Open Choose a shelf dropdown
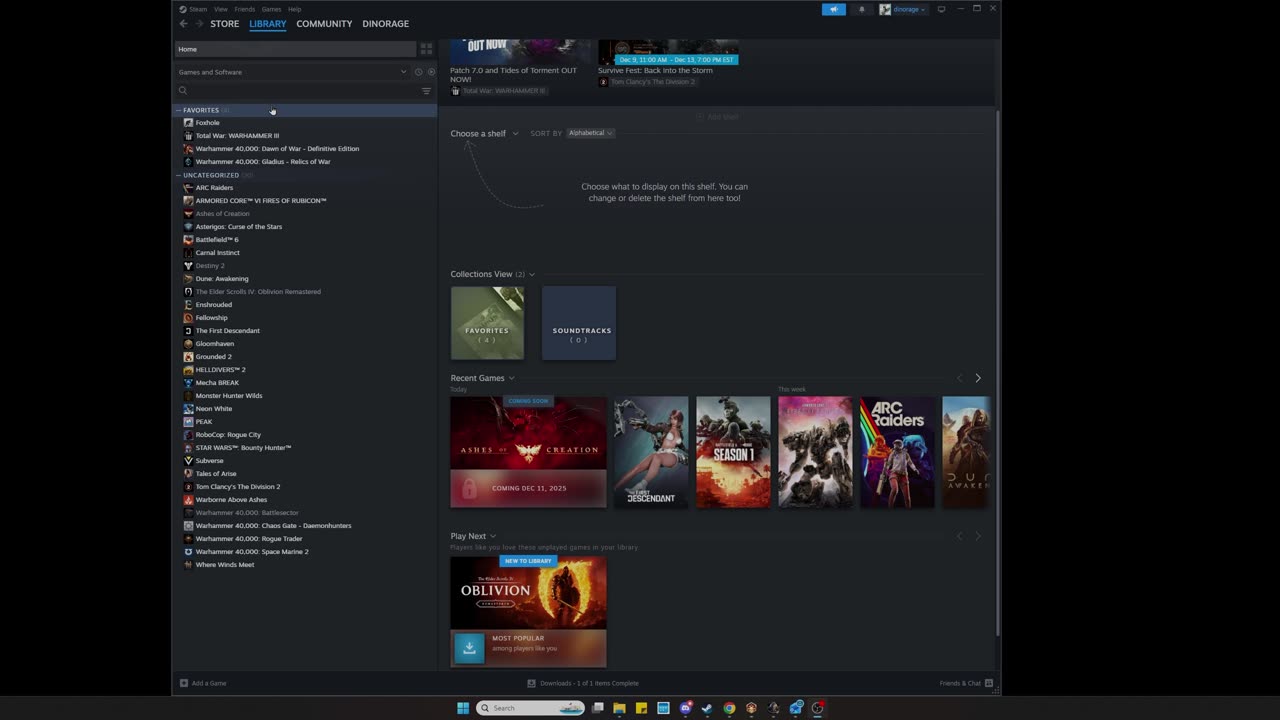This screenshot has height=720, width=1280. [x=484, y=133]
